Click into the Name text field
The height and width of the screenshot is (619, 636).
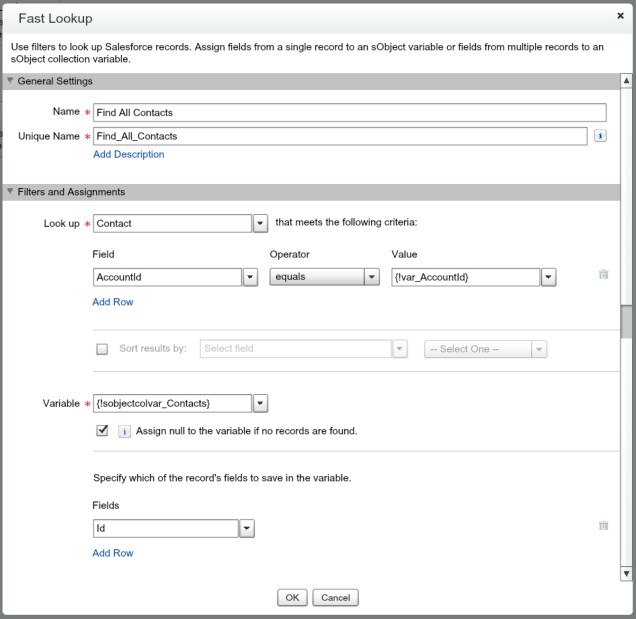pos(348,113)
